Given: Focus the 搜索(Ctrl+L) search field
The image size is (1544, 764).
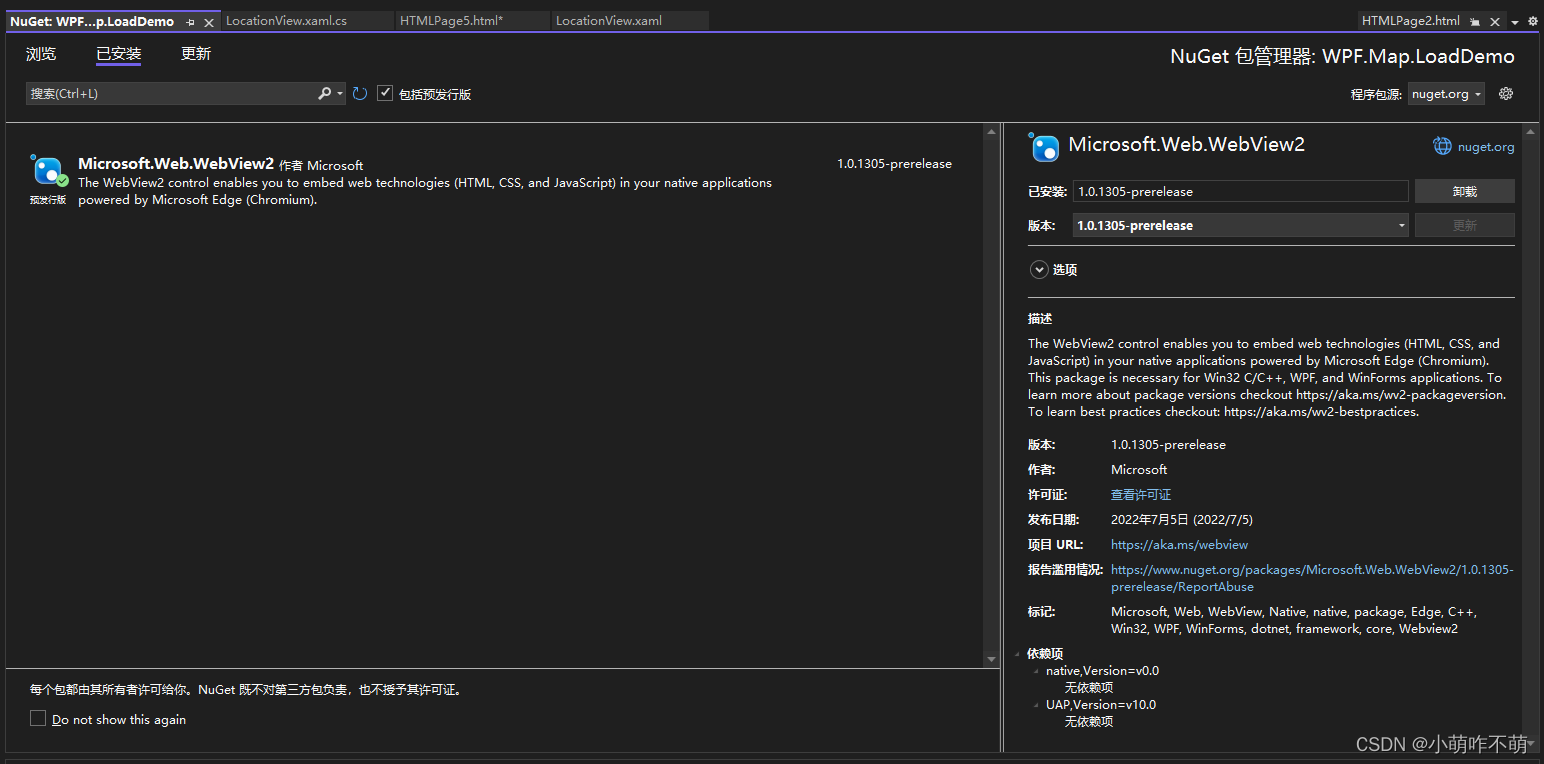Looking at the screenshot, I should coord(170,93).
